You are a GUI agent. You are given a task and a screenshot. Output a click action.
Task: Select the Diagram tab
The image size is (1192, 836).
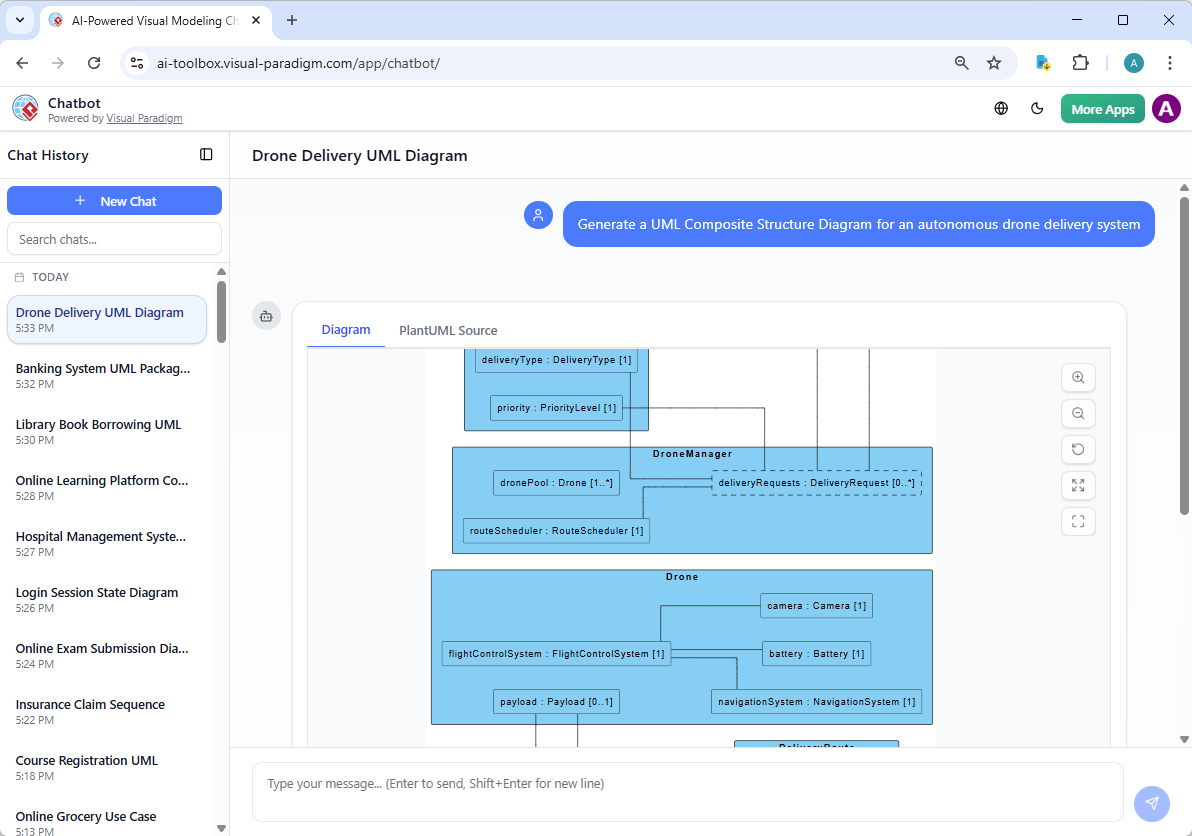point(346,330)
